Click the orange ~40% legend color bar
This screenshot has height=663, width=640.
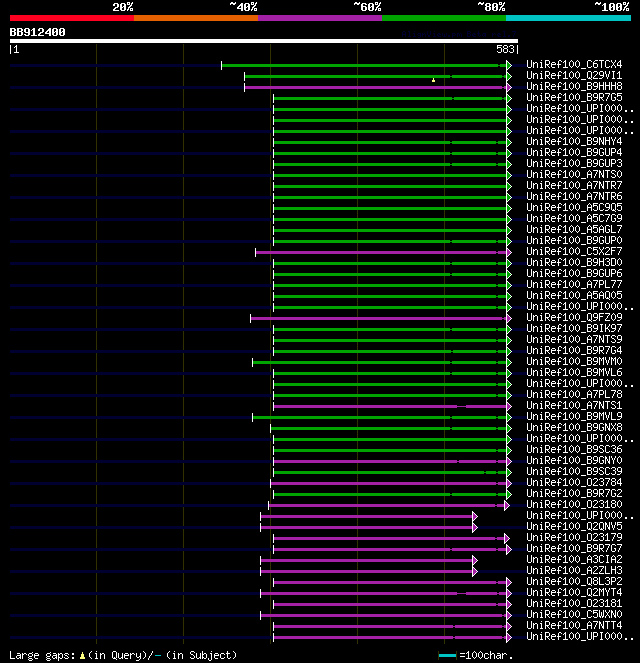(196, 18)
